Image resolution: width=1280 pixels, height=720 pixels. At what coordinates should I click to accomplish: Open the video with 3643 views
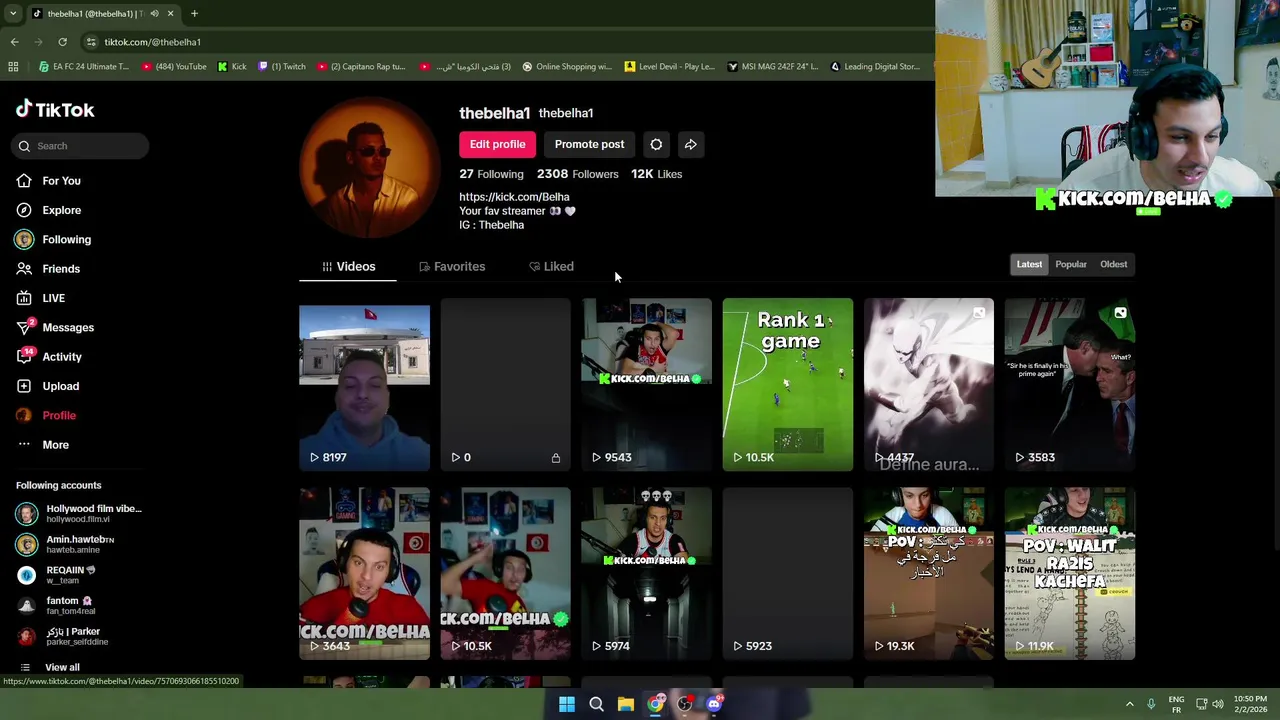pos(364,574)
